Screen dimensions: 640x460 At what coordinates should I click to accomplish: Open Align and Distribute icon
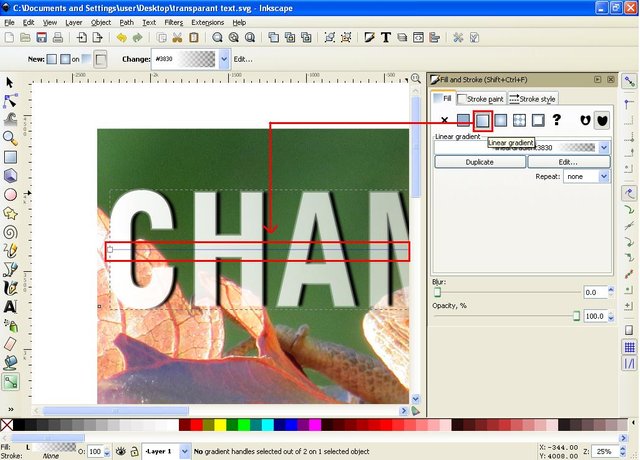435,38
